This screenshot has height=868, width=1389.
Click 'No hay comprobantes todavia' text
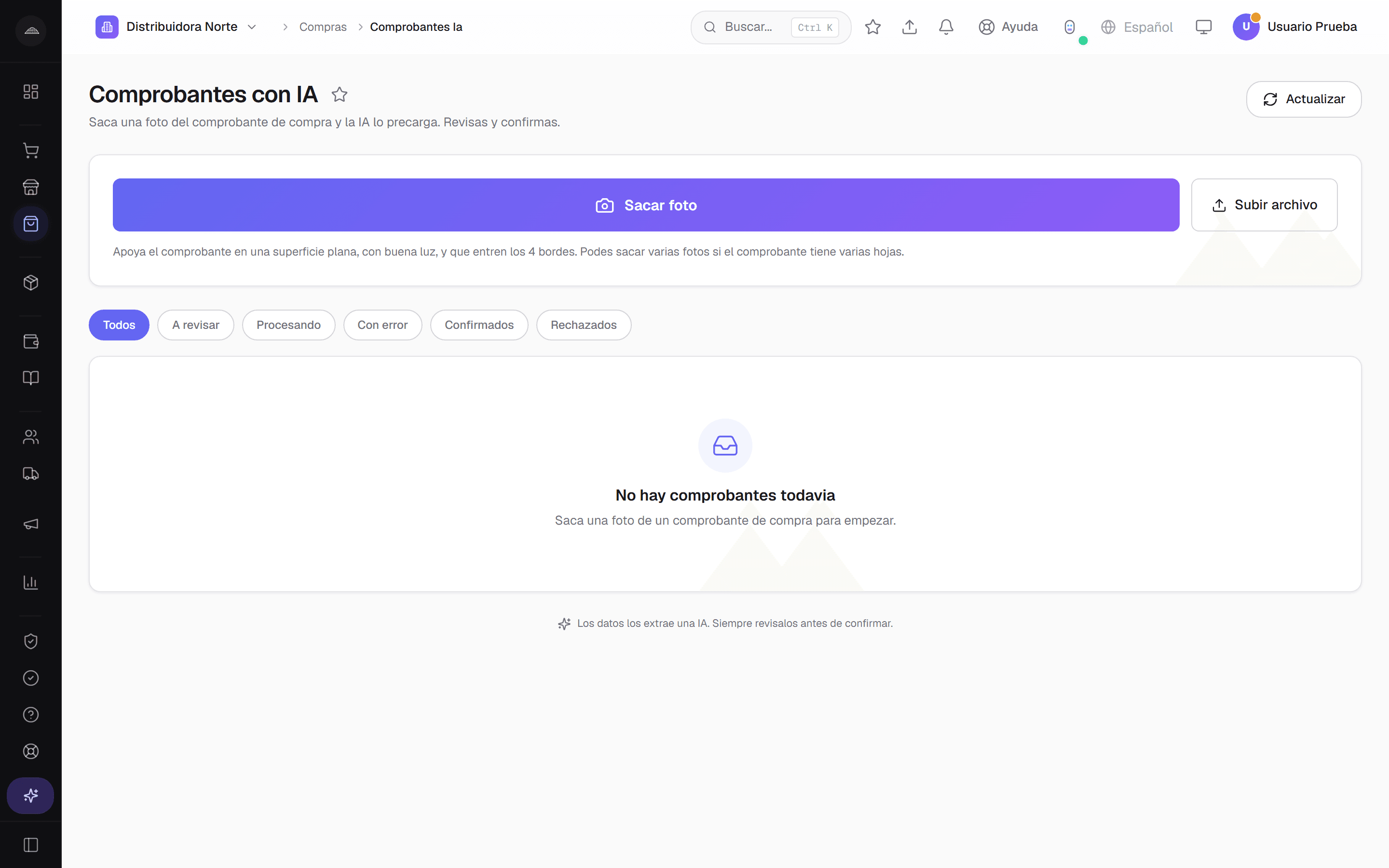point(725,495)
